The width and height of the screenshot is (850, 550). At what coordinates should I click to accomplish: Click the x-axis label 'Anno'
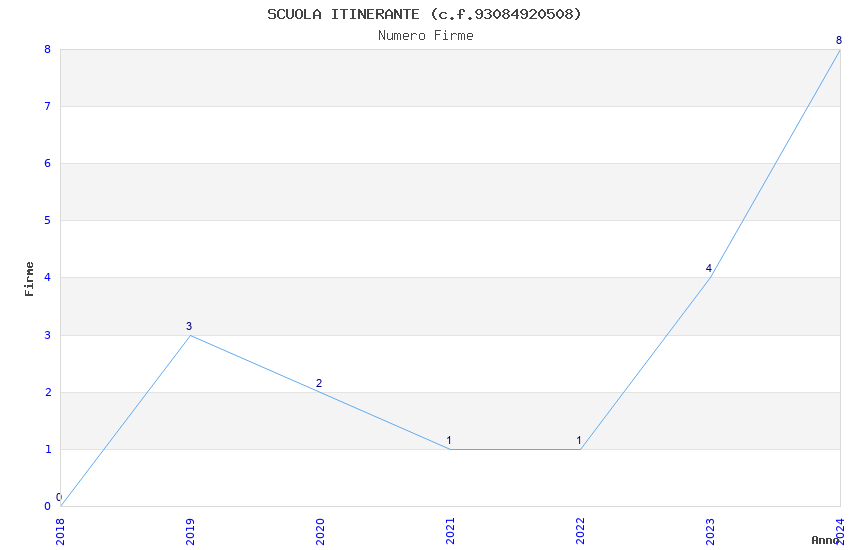coord(825,540)
